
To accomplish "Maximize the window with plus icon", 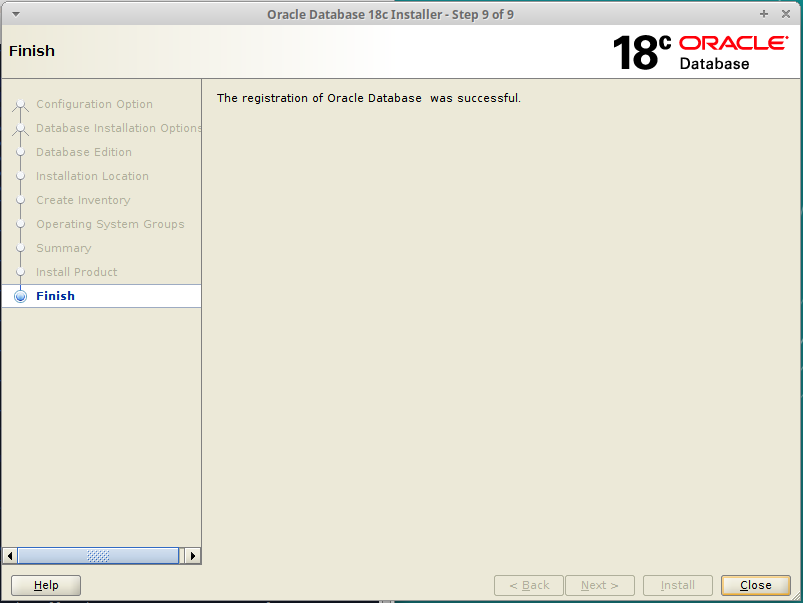I will 764,14.
